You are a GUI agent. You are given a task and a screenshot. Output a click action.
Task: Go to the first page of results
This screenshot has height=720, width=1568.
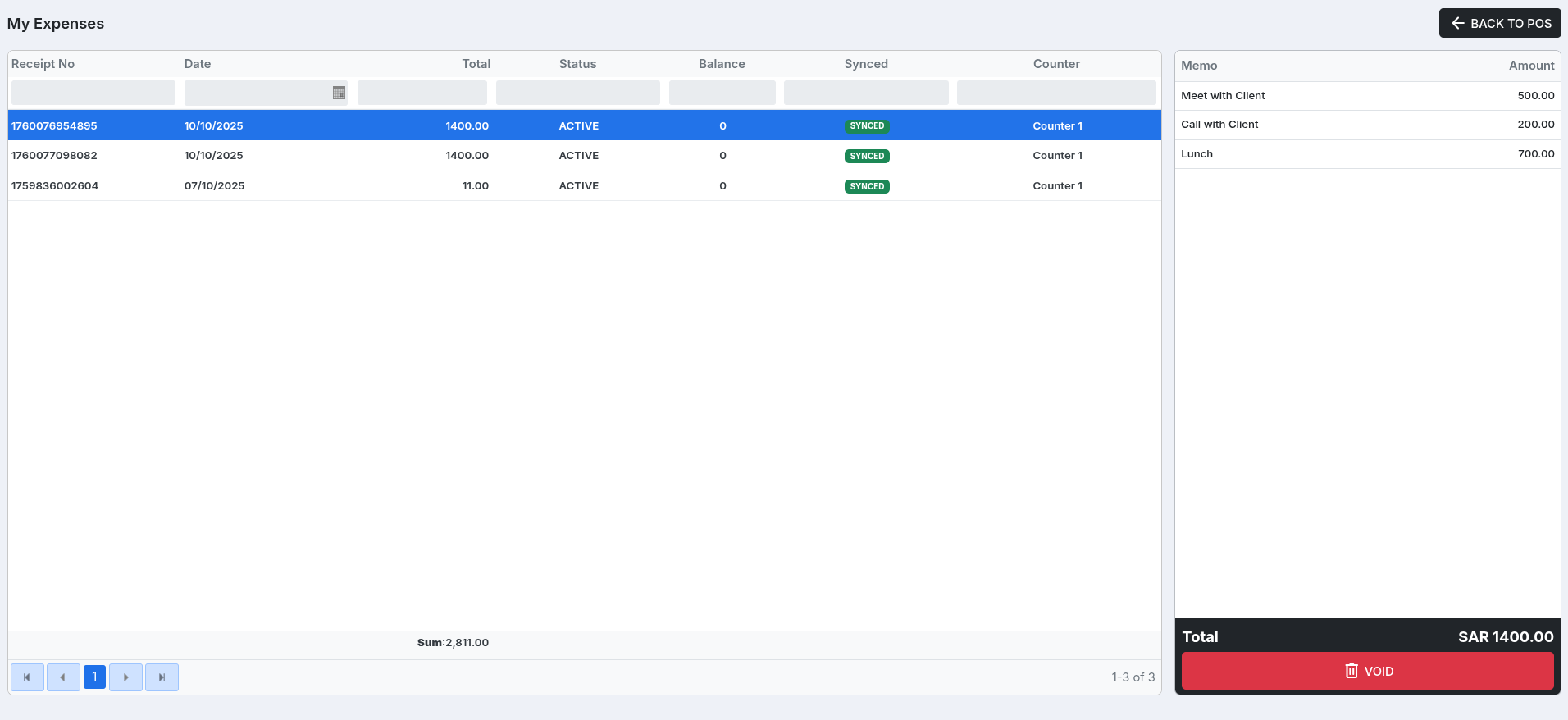[x=27, y=677]
